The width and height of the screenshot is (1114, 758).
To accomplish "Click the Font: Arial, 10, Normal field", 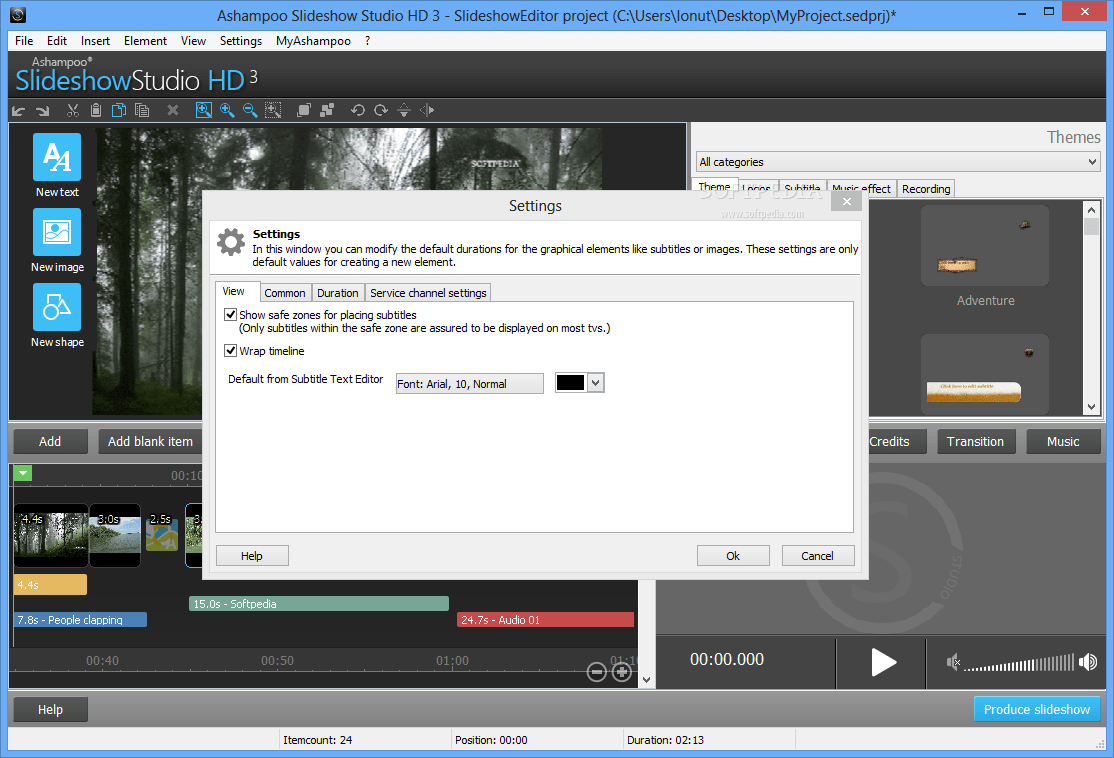I will pos(470,384).
